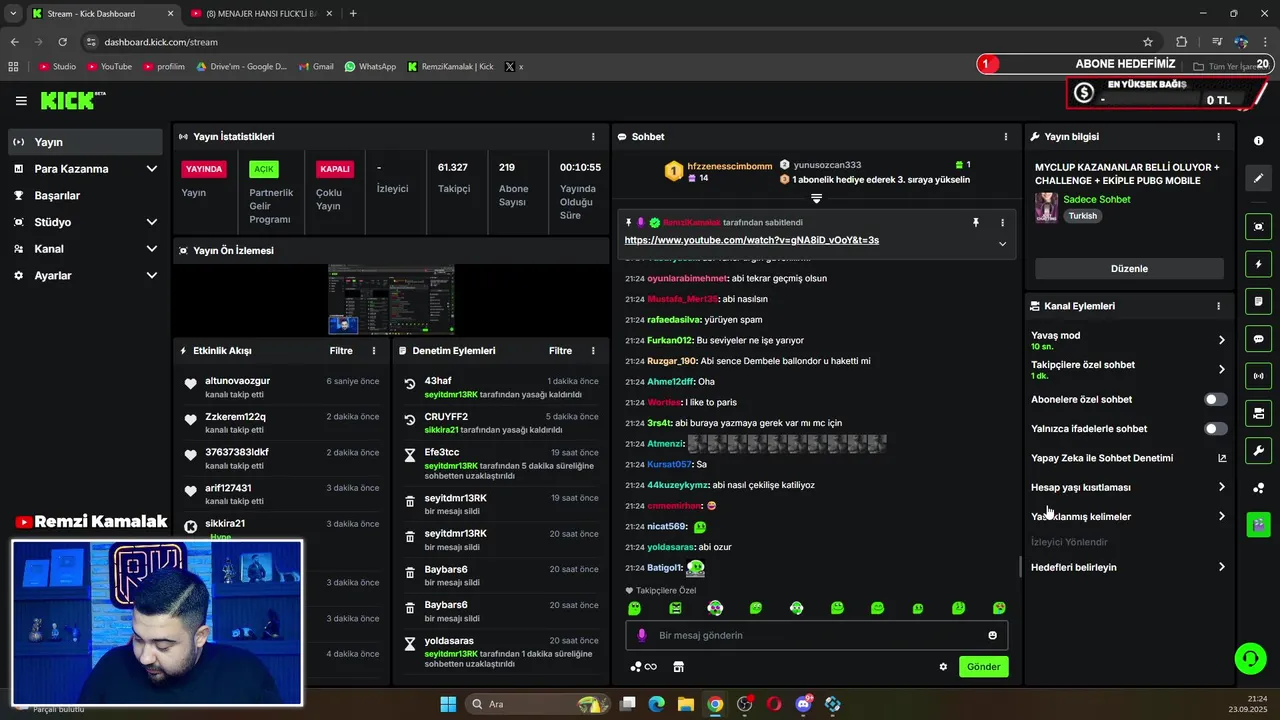The image size is (1280, 720).
Task: Unpin the pinned chat message with the pin icon
Action: point(976,223)
